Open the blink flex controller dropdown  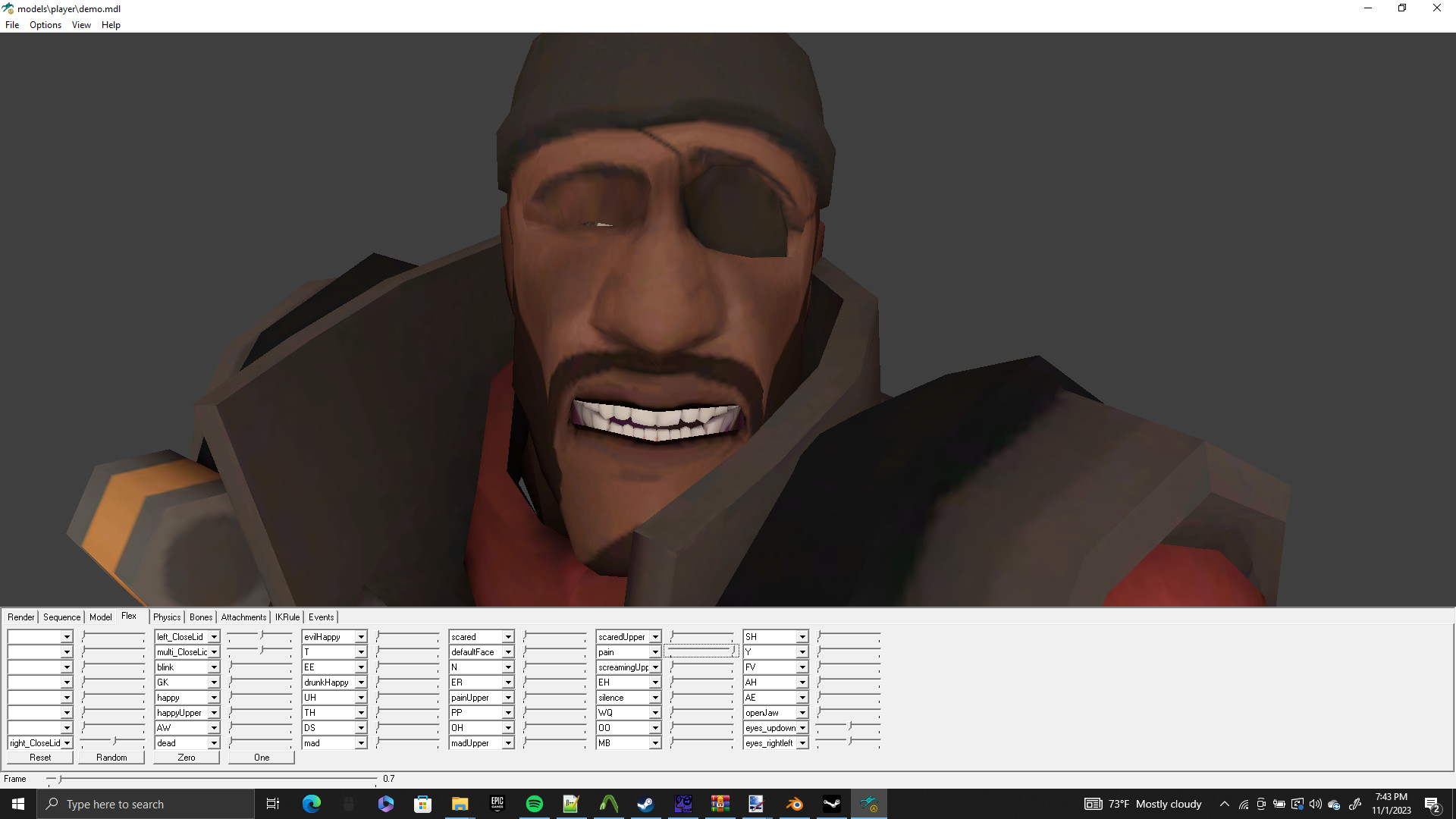coord(215,667)
